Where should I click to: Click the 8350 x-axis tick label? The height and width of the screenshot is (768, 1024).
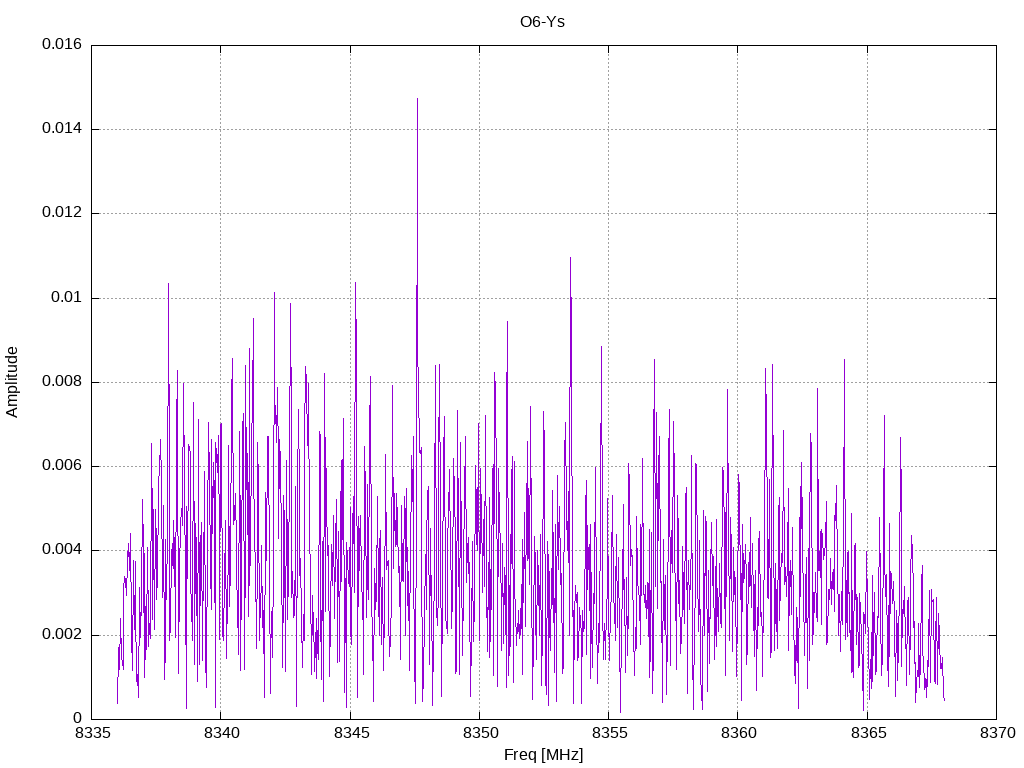tap(479, 733)
